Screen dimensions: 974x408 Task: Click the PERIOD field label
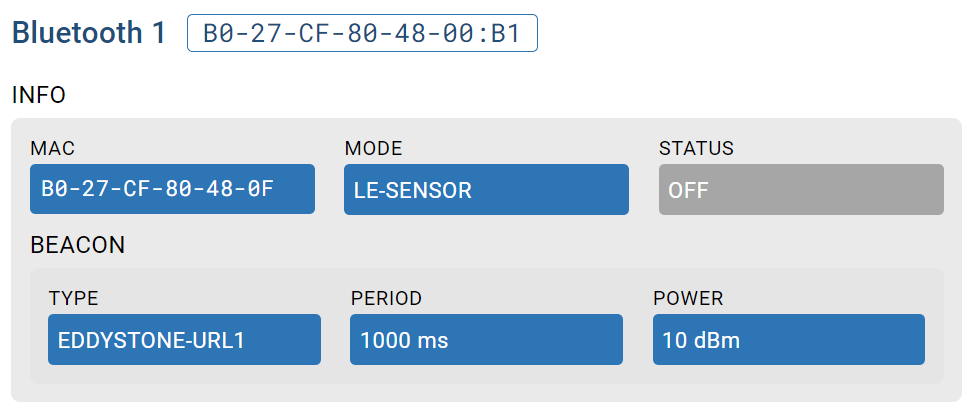(x=386, y=298)
